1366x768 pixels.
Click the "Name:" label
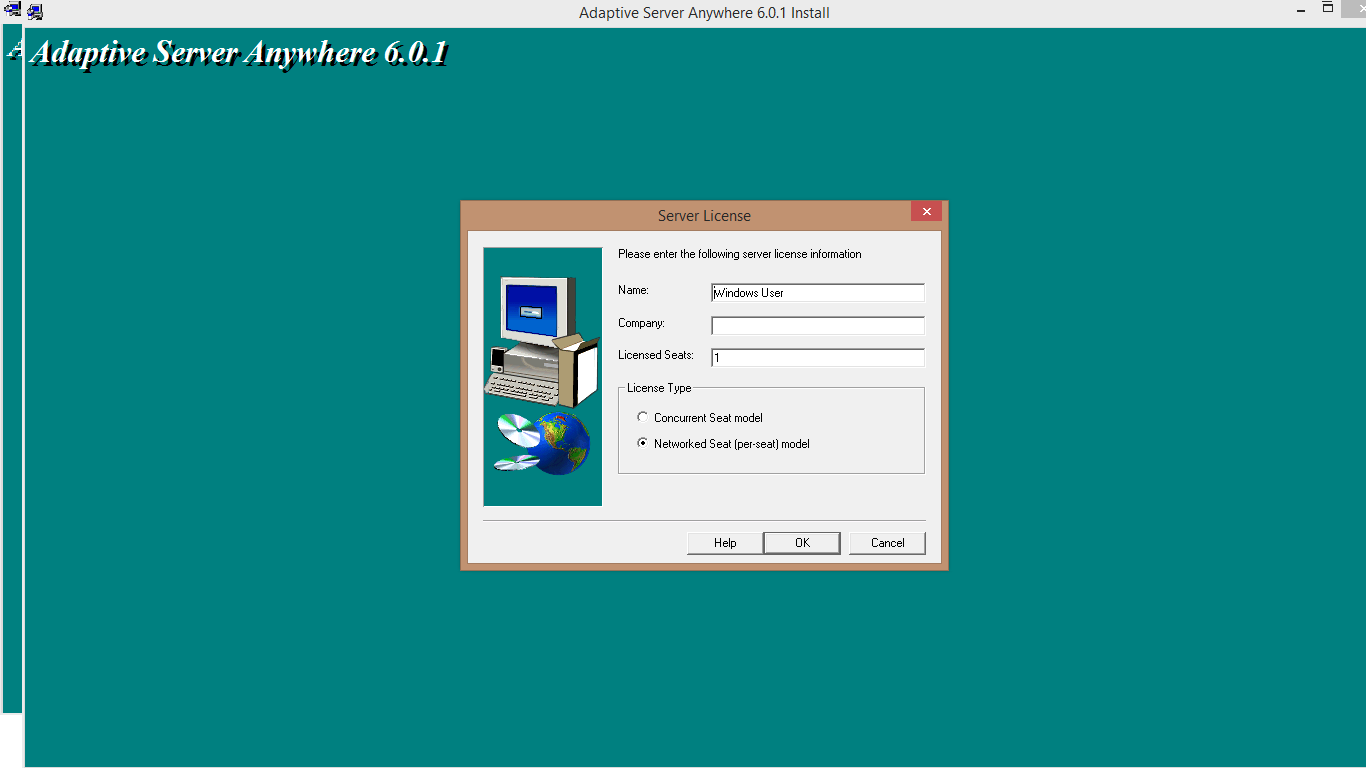(x=633, y=290)
